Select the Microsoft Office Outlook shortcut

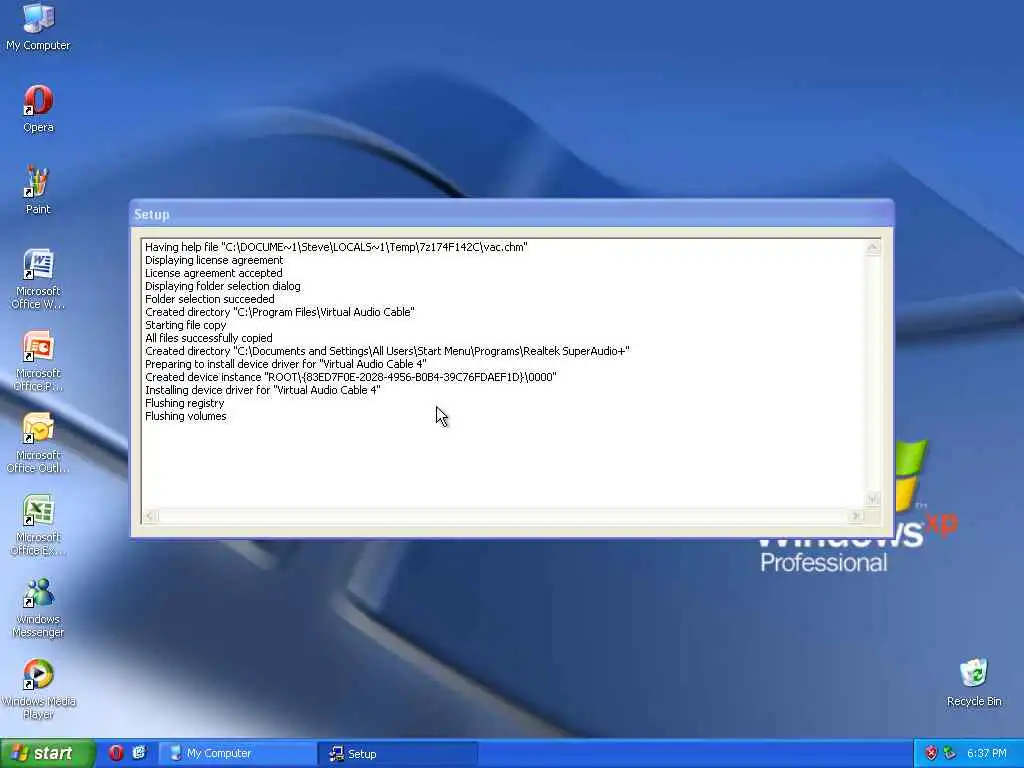[38, 443]
